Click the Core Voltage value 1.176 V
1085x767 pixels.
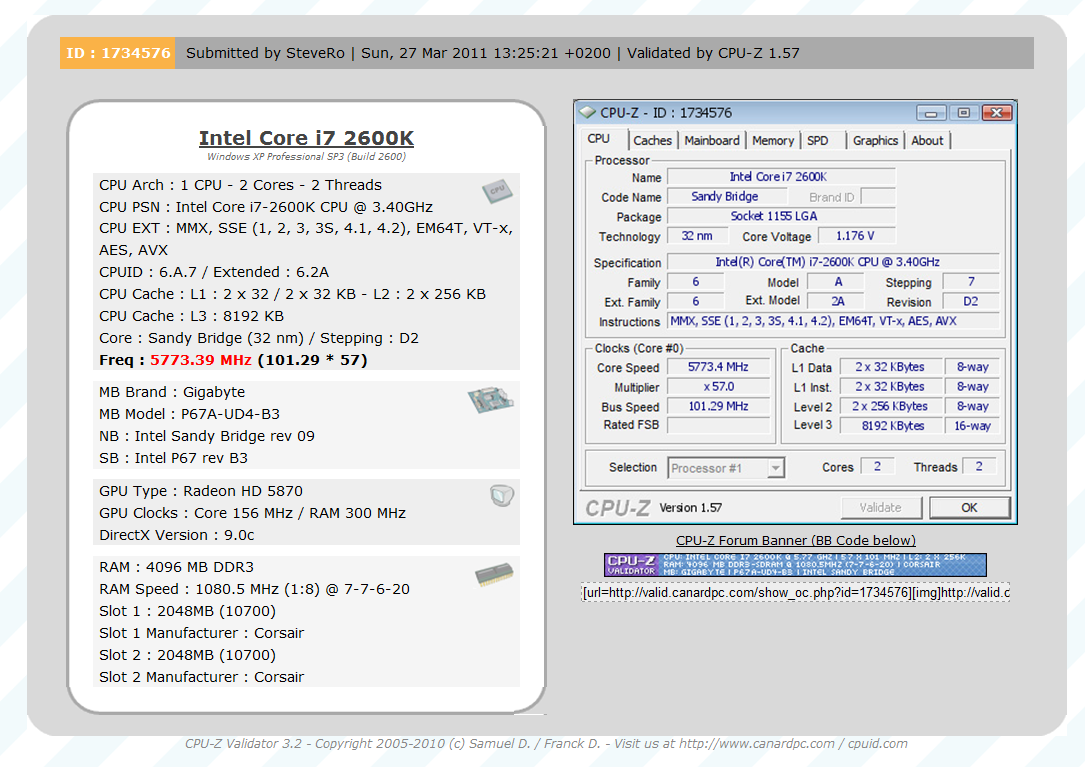coord(857,236)
